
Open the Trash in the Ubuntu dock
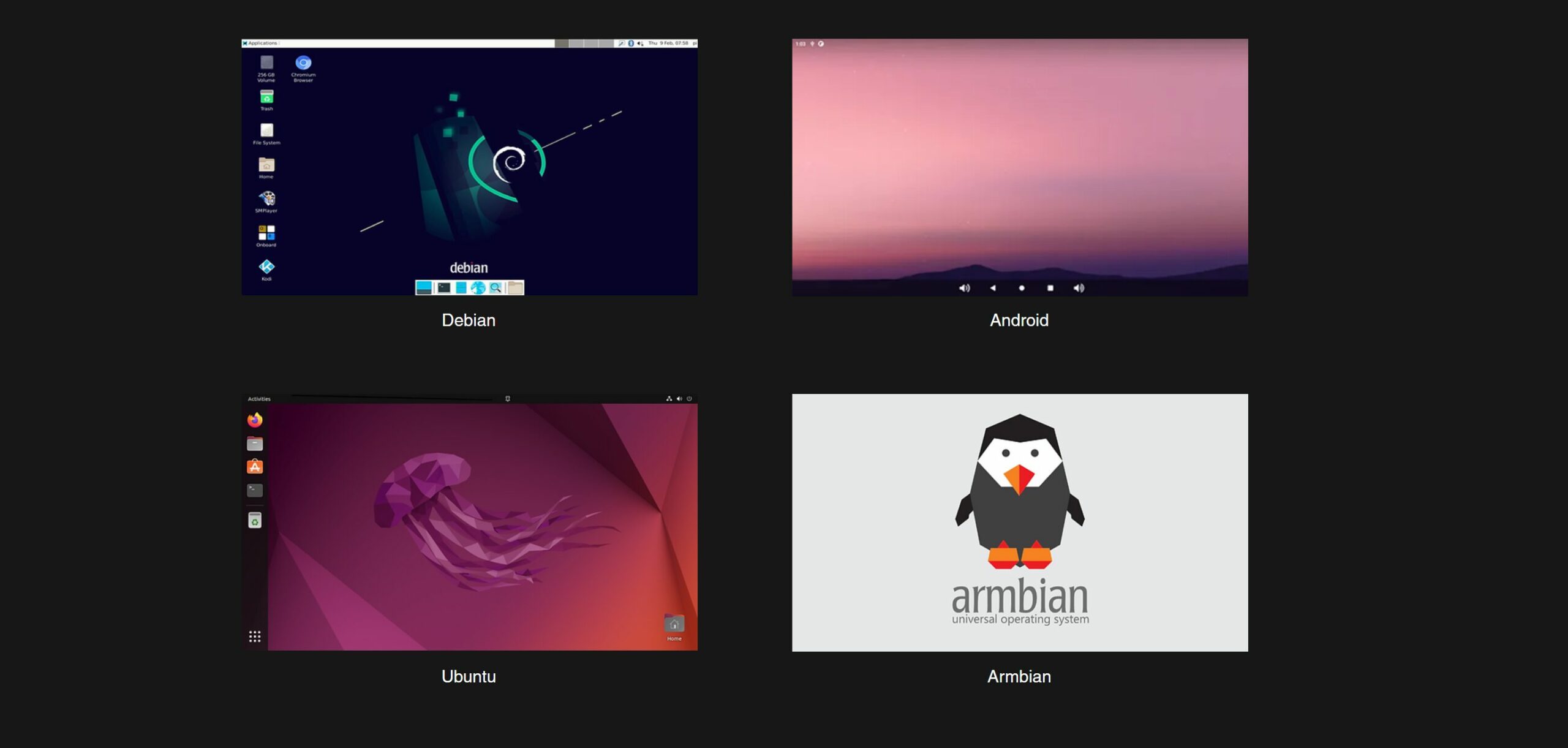[255, 520]
